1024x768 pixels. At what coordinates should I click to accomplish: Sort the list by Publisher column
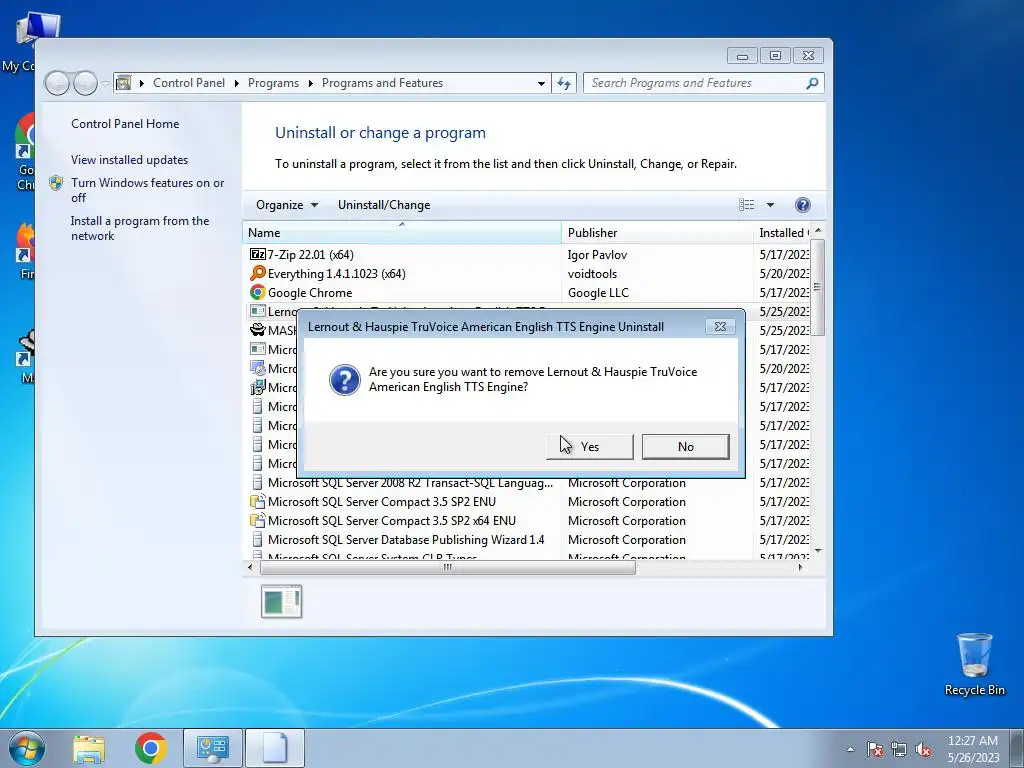[x=657, y=232]
